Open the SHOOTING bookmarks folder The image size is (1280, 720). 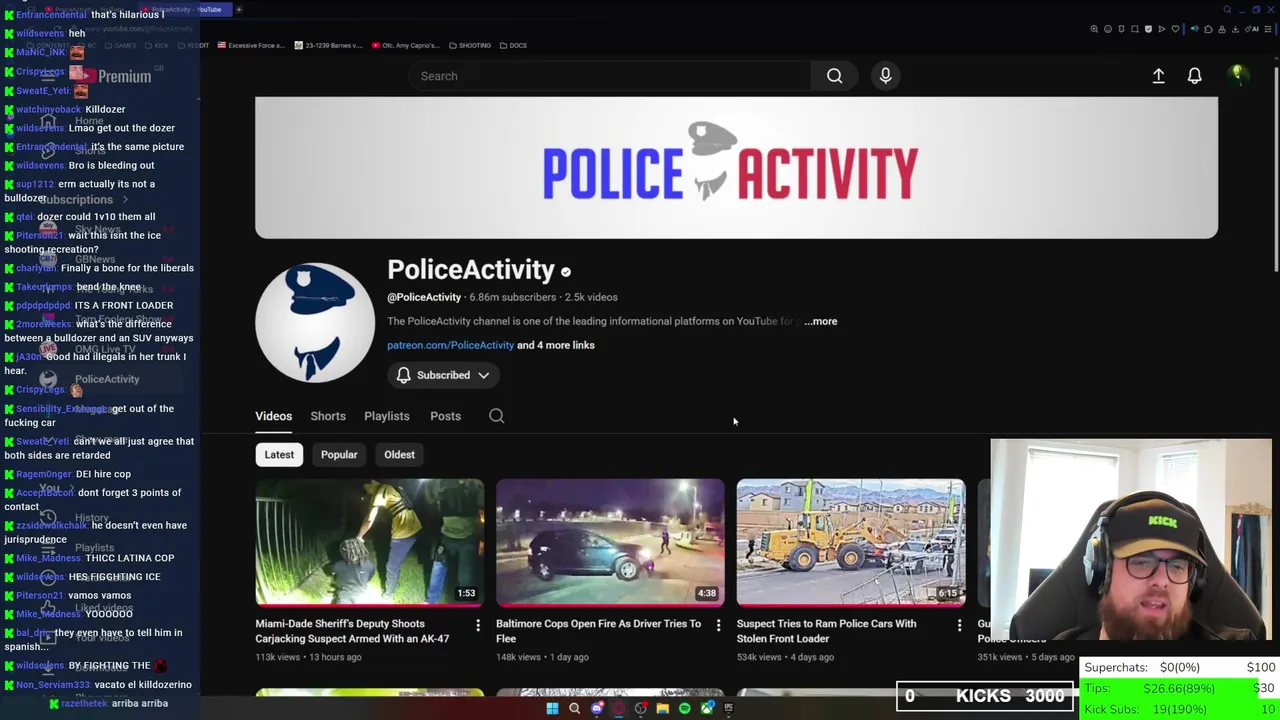(470, 45)
